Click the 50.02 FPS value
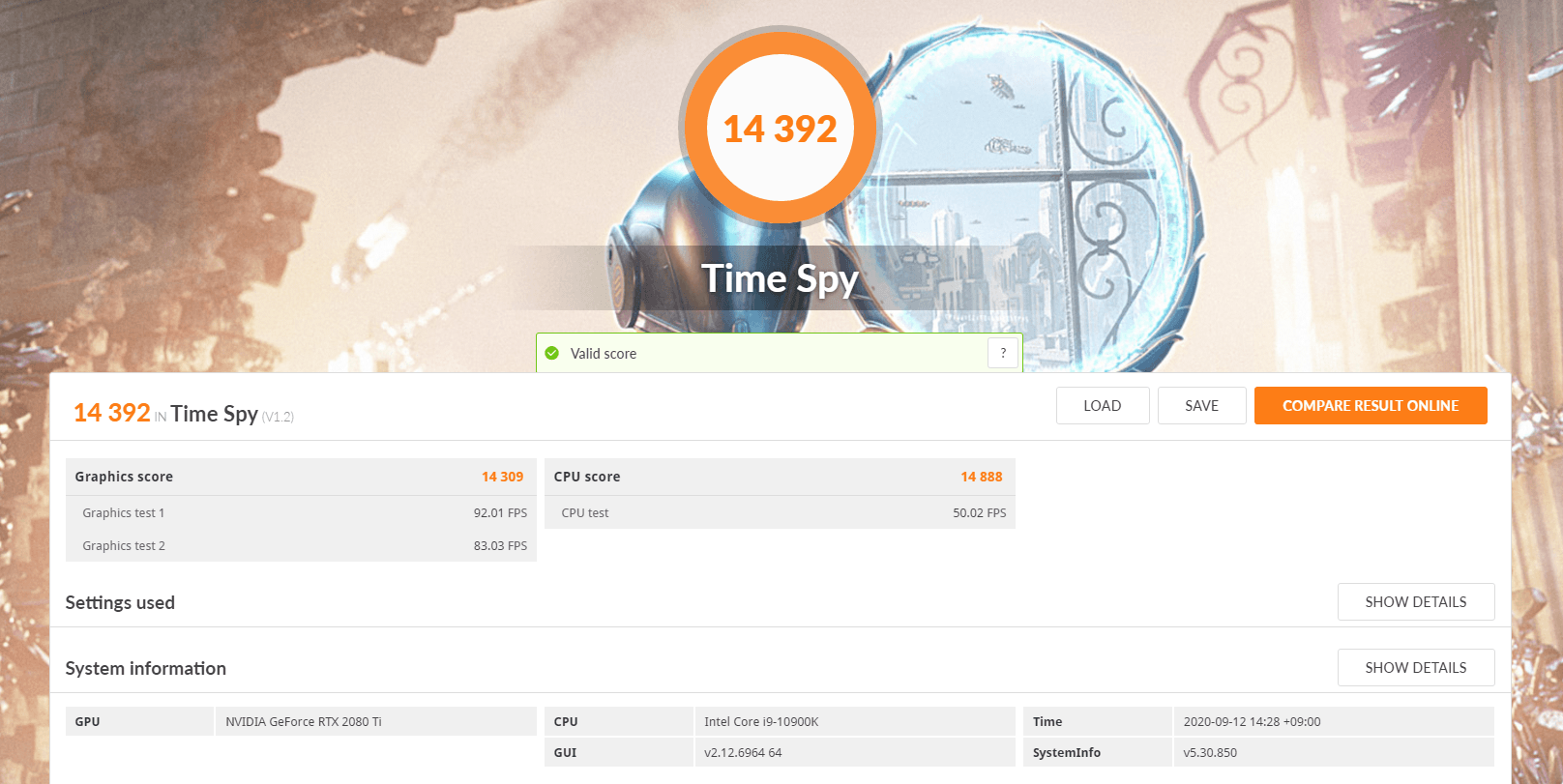Viewport: 1563px width, 784px height. (x=980, y=513)
